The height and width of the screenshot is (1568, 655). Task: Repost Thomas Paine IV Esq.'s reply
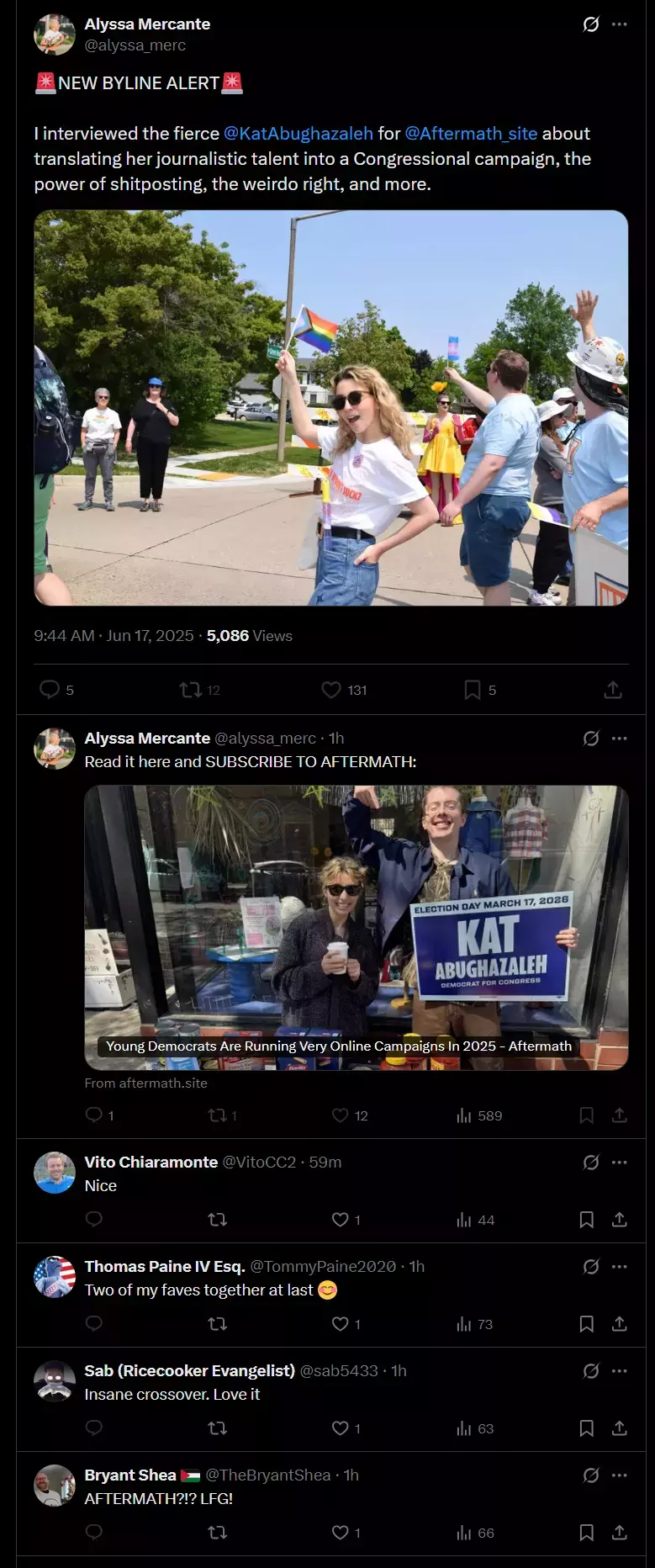click(x=218, y=1324)
